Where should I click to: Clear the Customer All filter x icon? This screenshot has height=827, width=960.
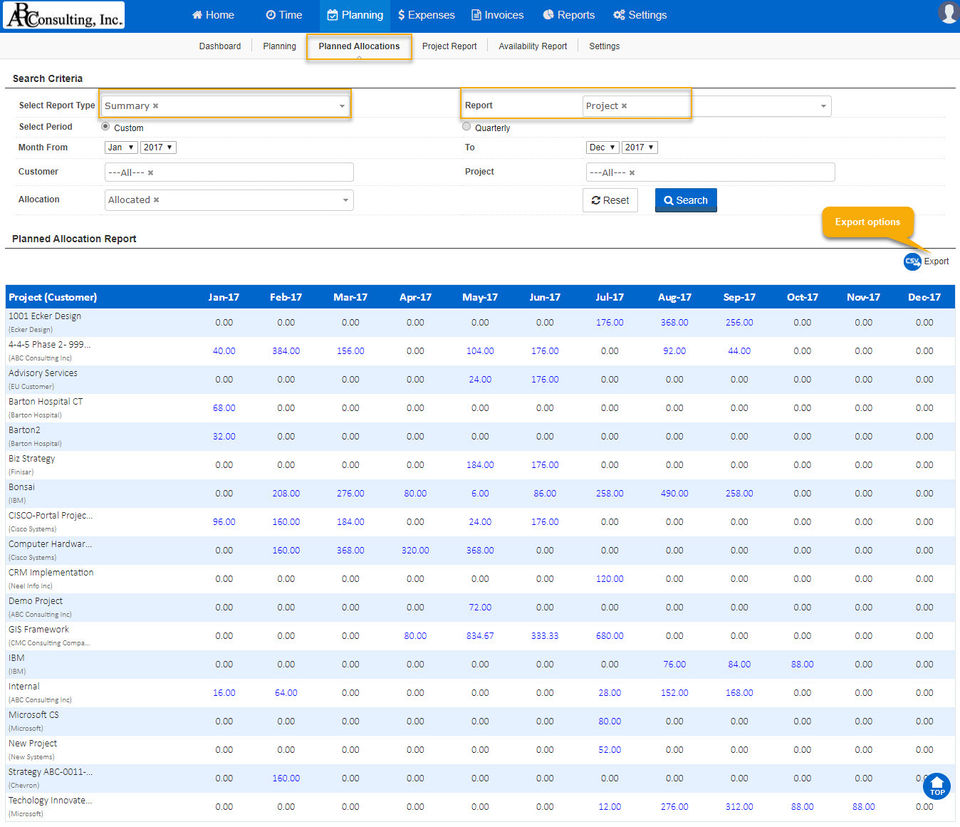click(x=150, y=173)
